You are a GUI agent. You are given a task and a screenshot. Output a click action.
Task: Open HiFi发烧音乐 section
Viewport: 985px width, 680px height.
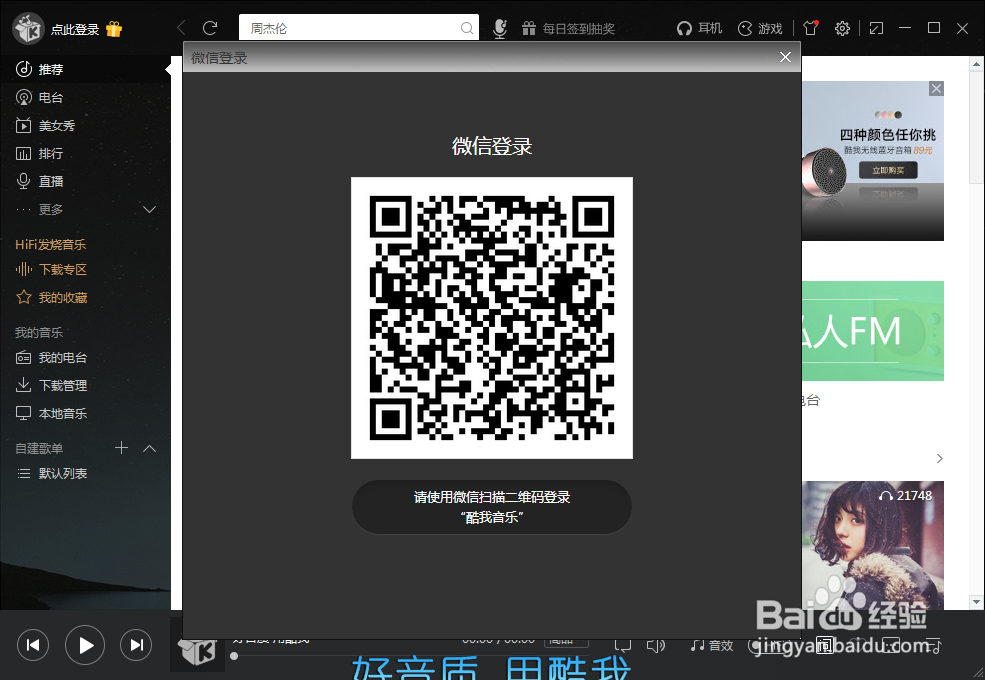[x=50, y=244]
